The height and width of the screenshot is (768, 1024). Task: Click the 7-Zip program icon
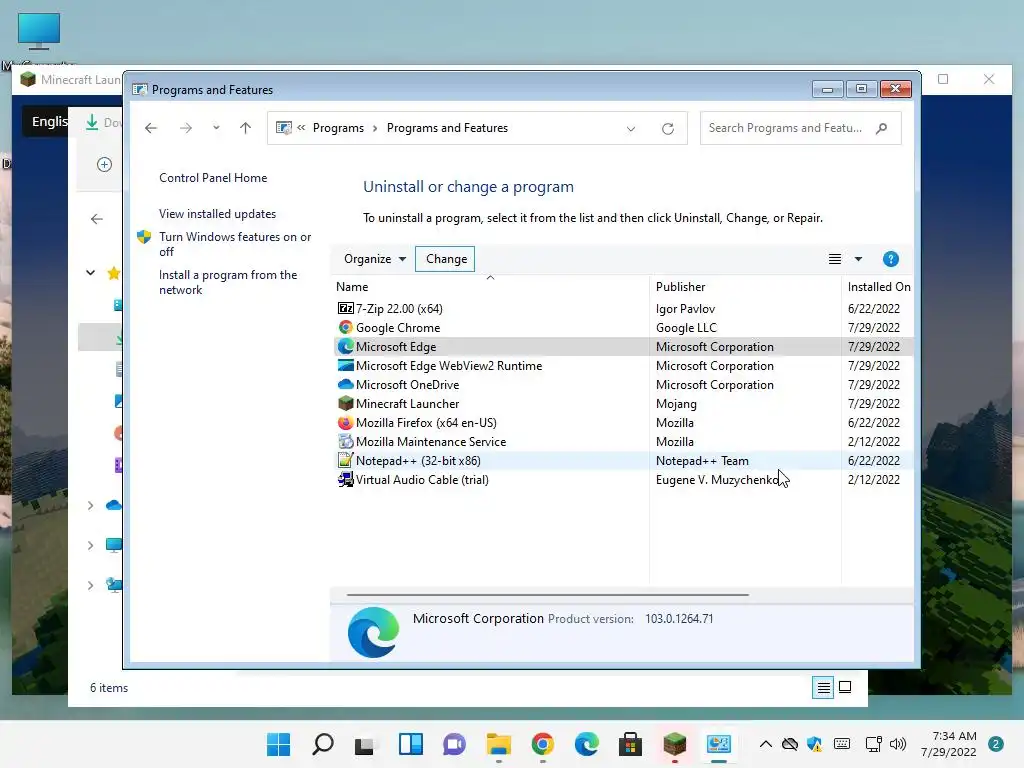click(345, 308)
